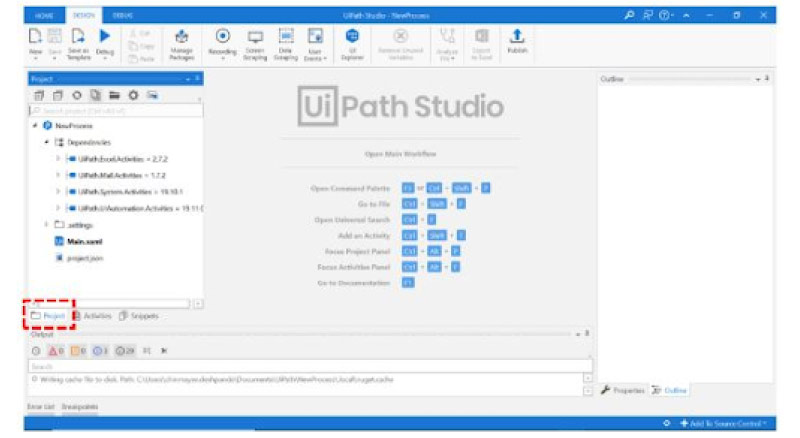Toggle warning messages filter in Output

(78, 351)
